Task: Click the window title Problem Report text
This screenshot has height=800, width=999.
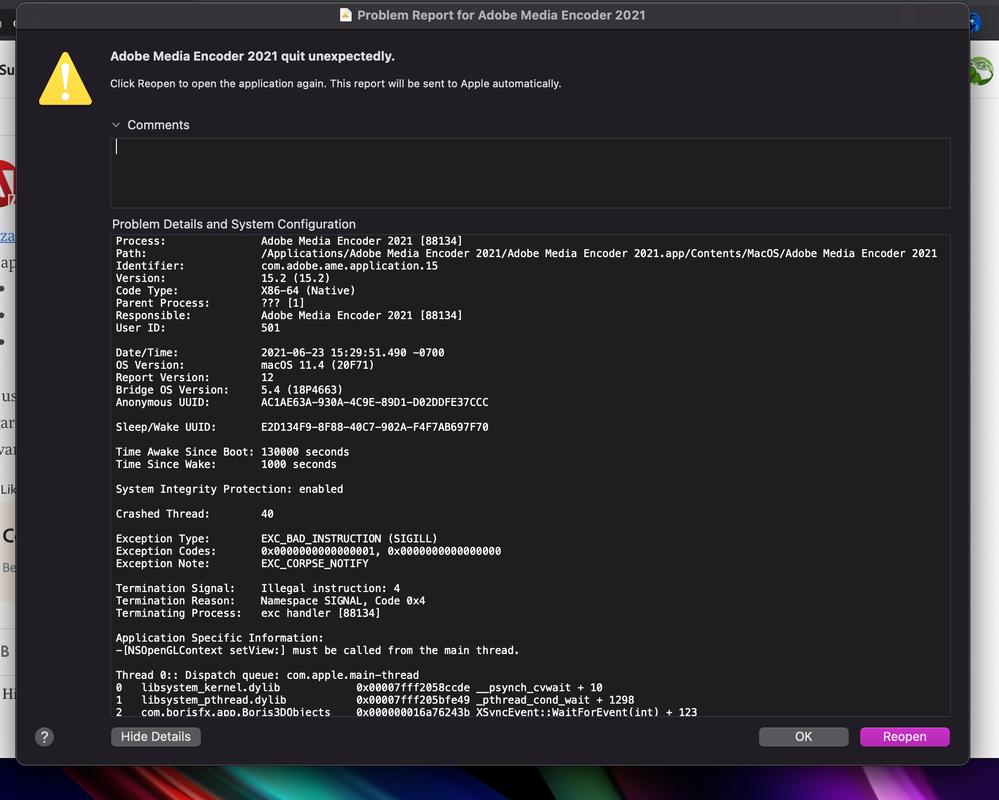Action: click(x=501, y=15)
